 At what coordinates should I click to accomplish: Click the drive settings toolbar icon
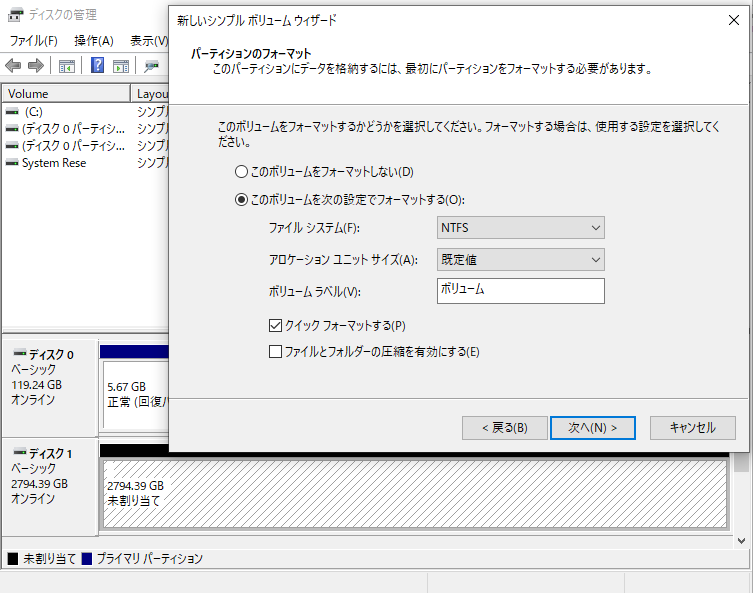tap(152, 65)
